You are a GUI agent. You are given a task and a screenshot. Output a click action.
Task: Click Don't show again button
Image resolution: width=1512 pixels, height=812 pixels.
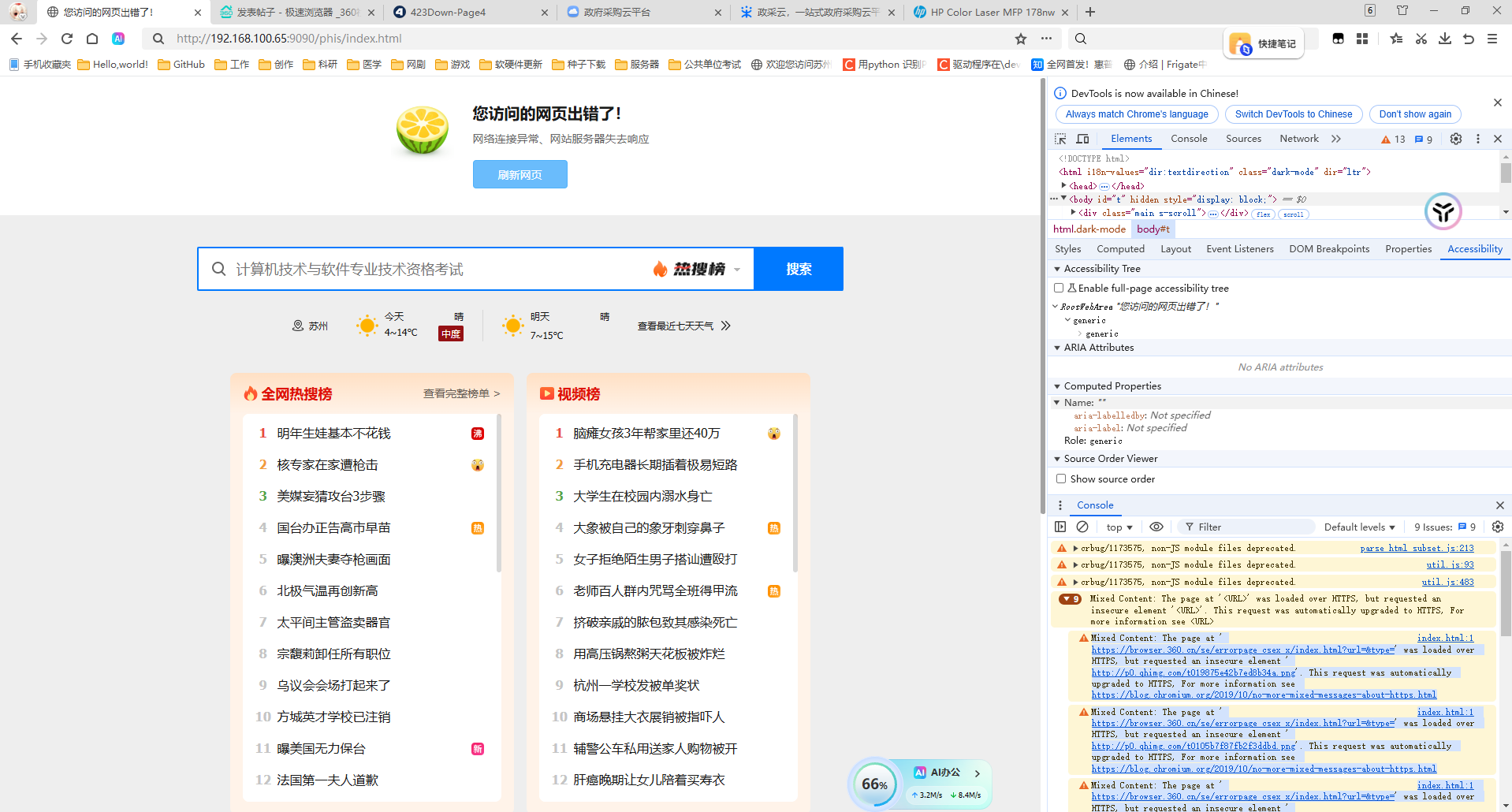1415,114
